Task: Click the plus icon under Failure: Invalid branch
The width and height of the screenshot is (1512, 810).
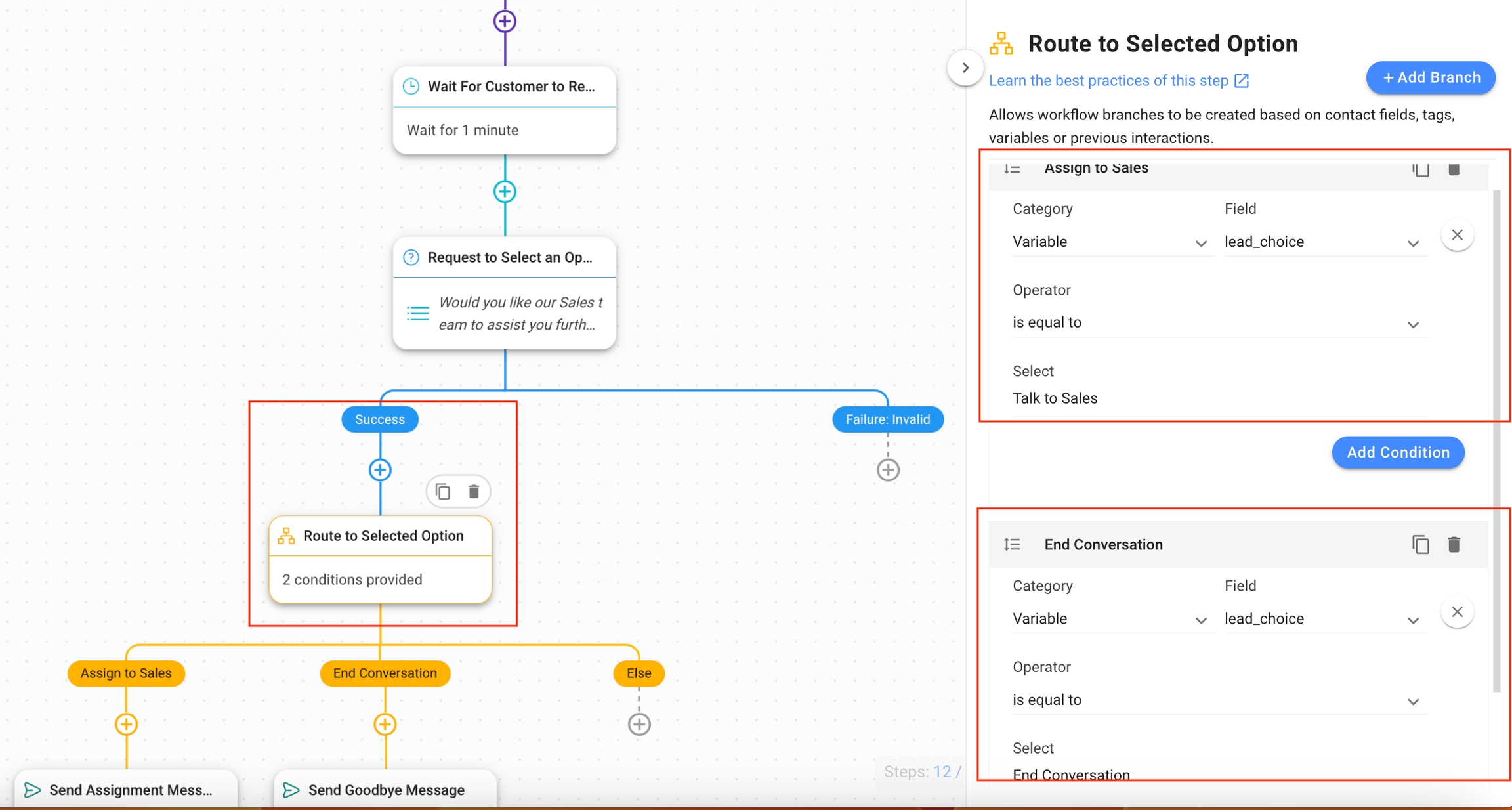Action: coord(887,470)
